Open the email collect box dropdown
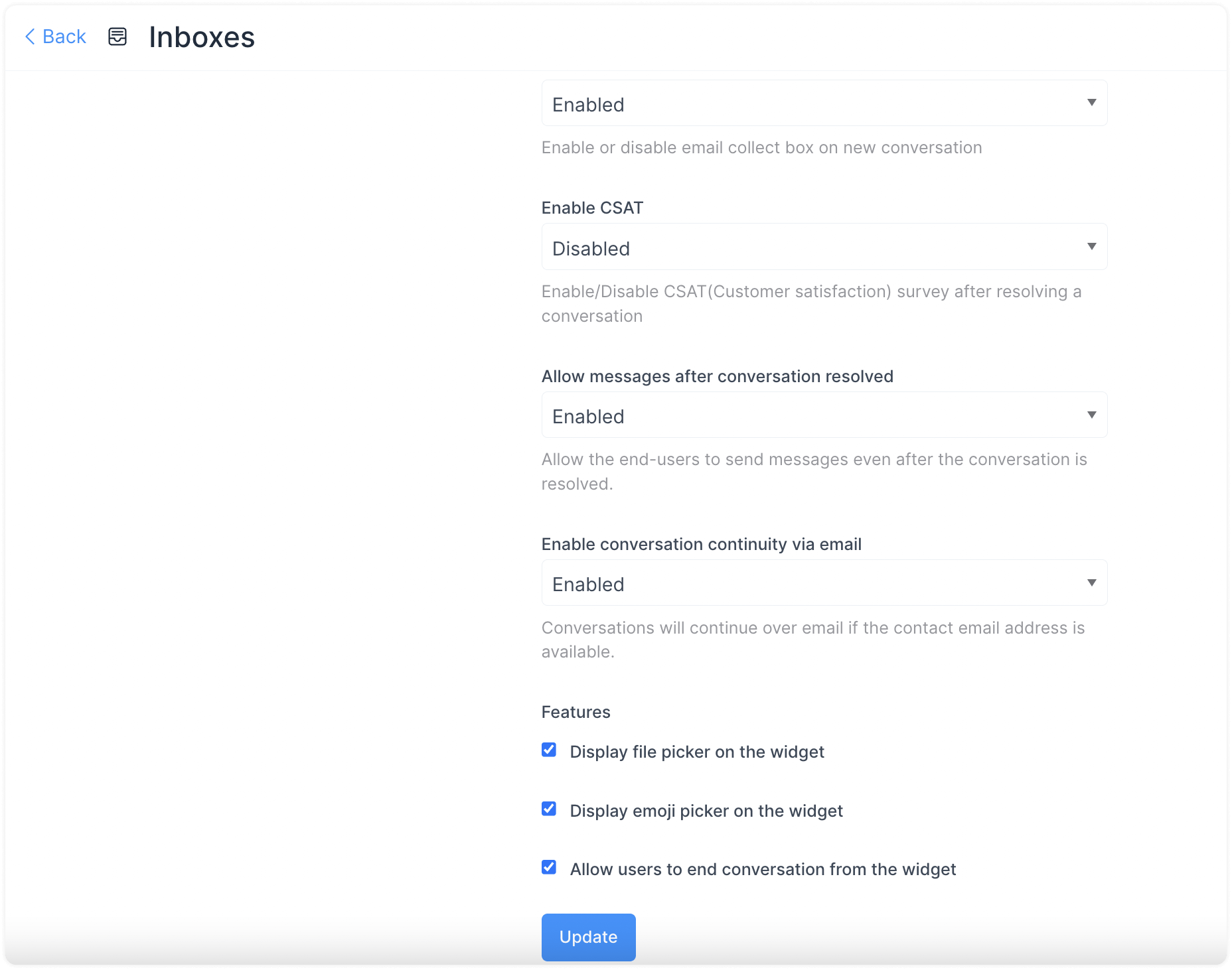Screen dimensions: 1232x970 [x=823, y=104]
